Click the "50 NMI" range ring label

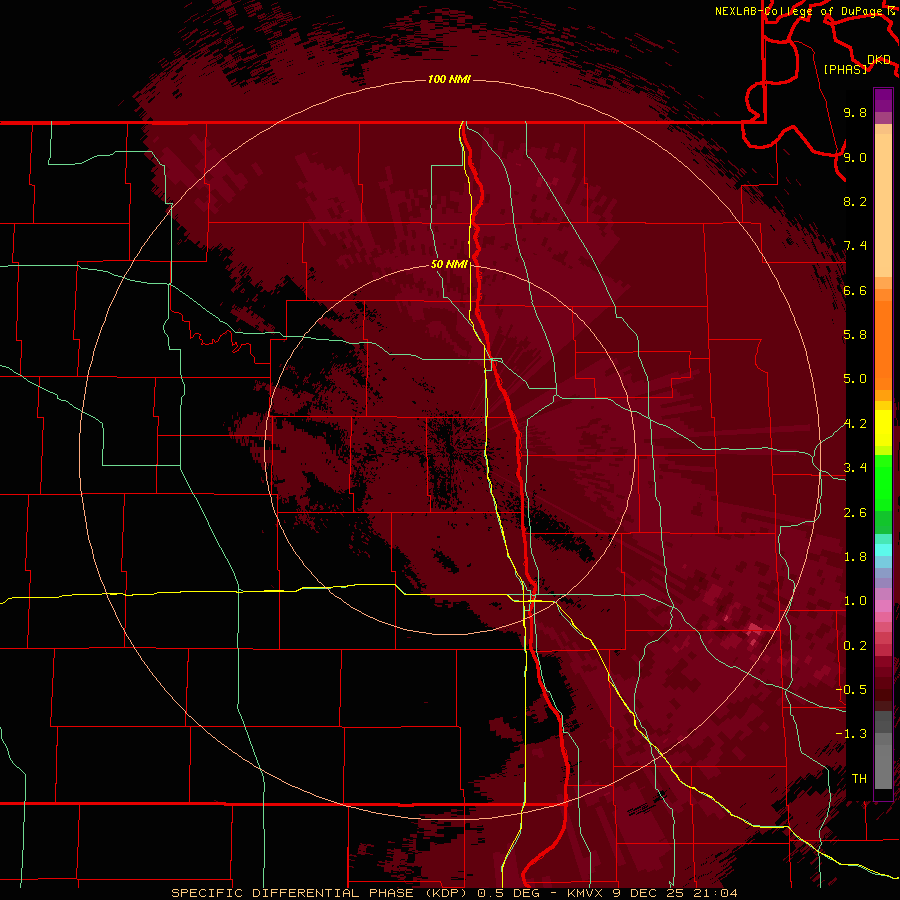[x=449, y=264]
